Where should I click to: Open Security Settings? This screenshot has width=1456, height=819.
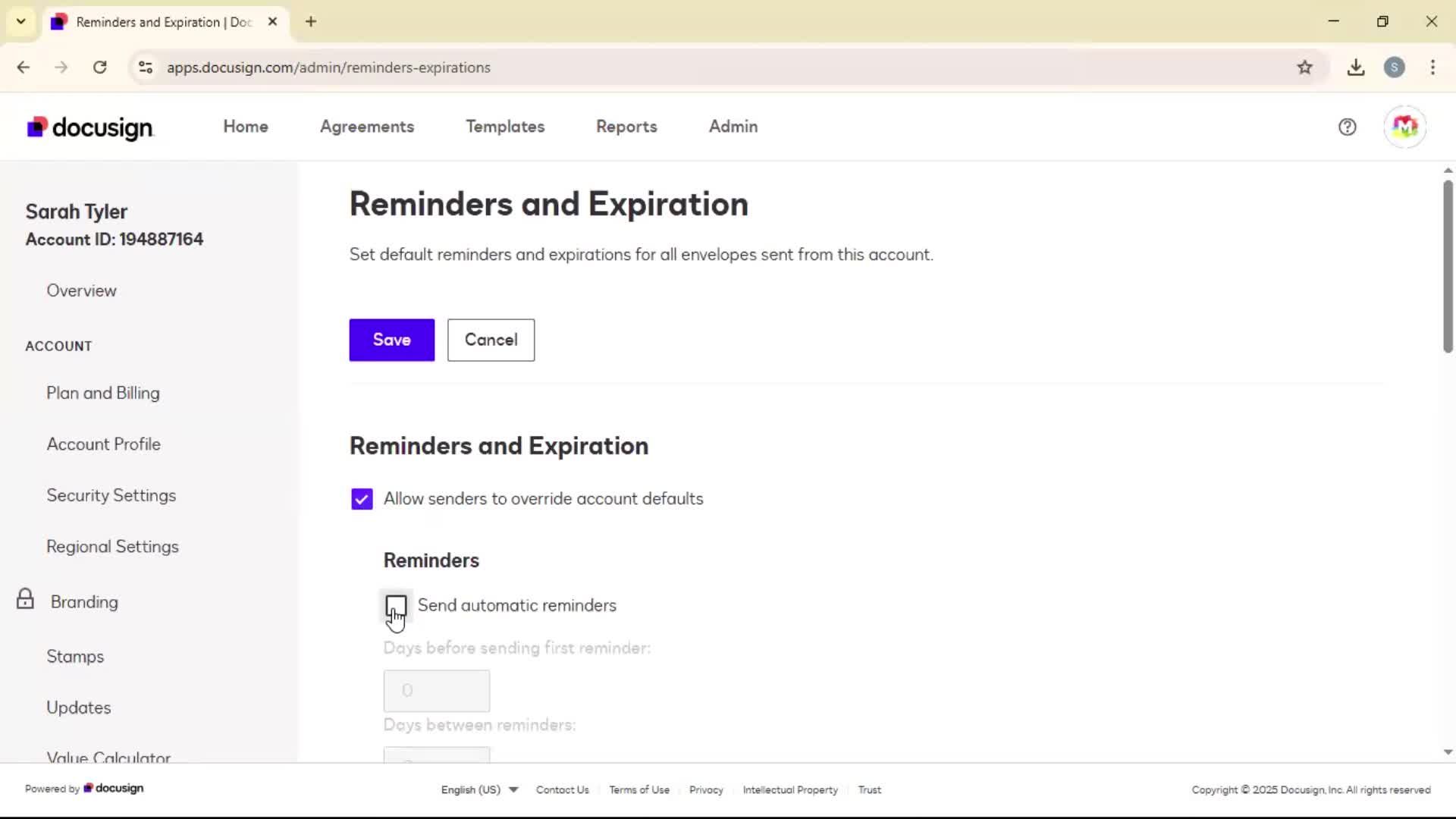click(x=111, y=495)
